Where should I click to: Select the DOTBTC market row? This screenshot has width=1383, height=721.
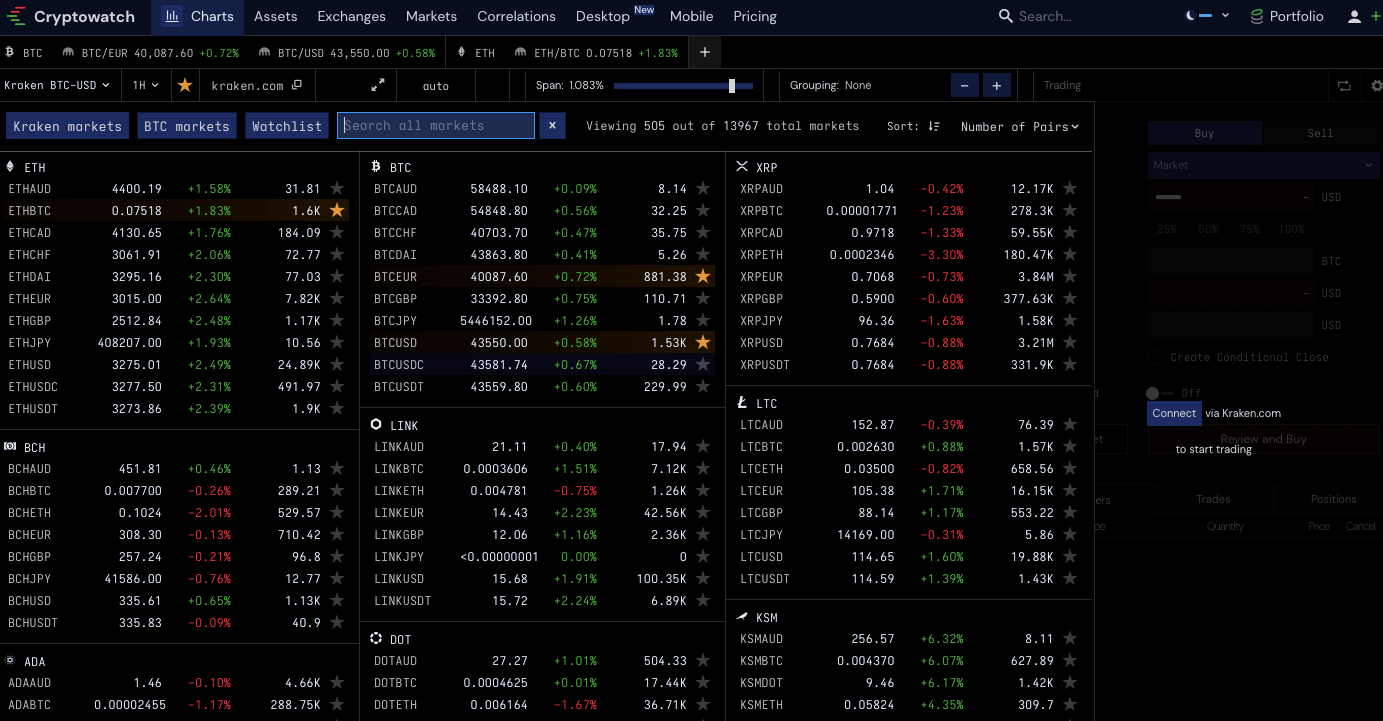(x=542, y=682)
